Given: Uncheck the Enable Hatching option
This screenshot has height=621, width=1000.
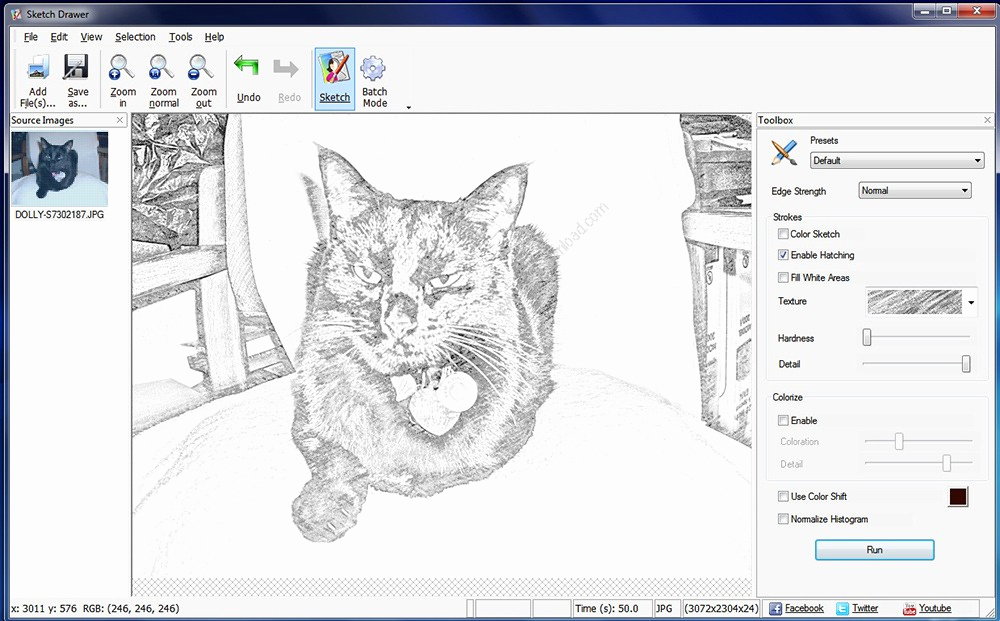Looking at the screenshot, I should 783,255.
